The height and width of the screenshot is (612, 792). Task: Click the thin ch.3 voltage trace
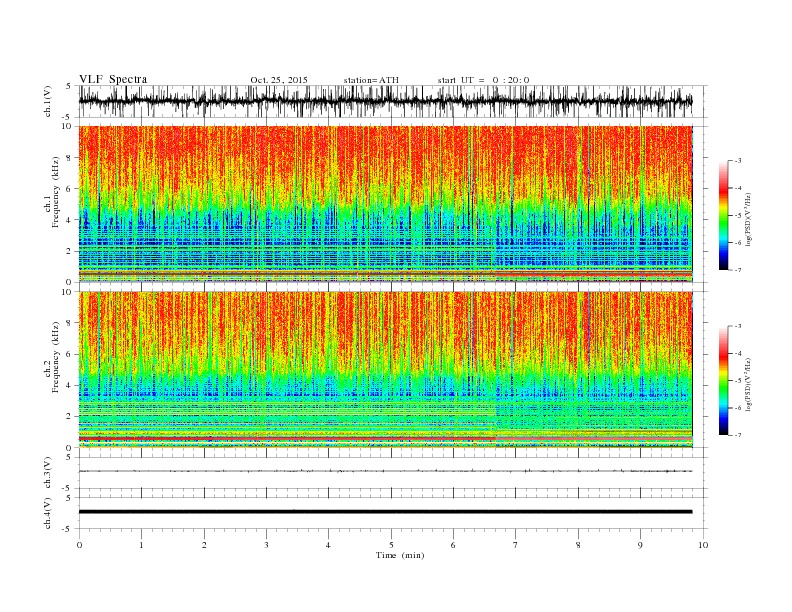[x=385, y=471]
